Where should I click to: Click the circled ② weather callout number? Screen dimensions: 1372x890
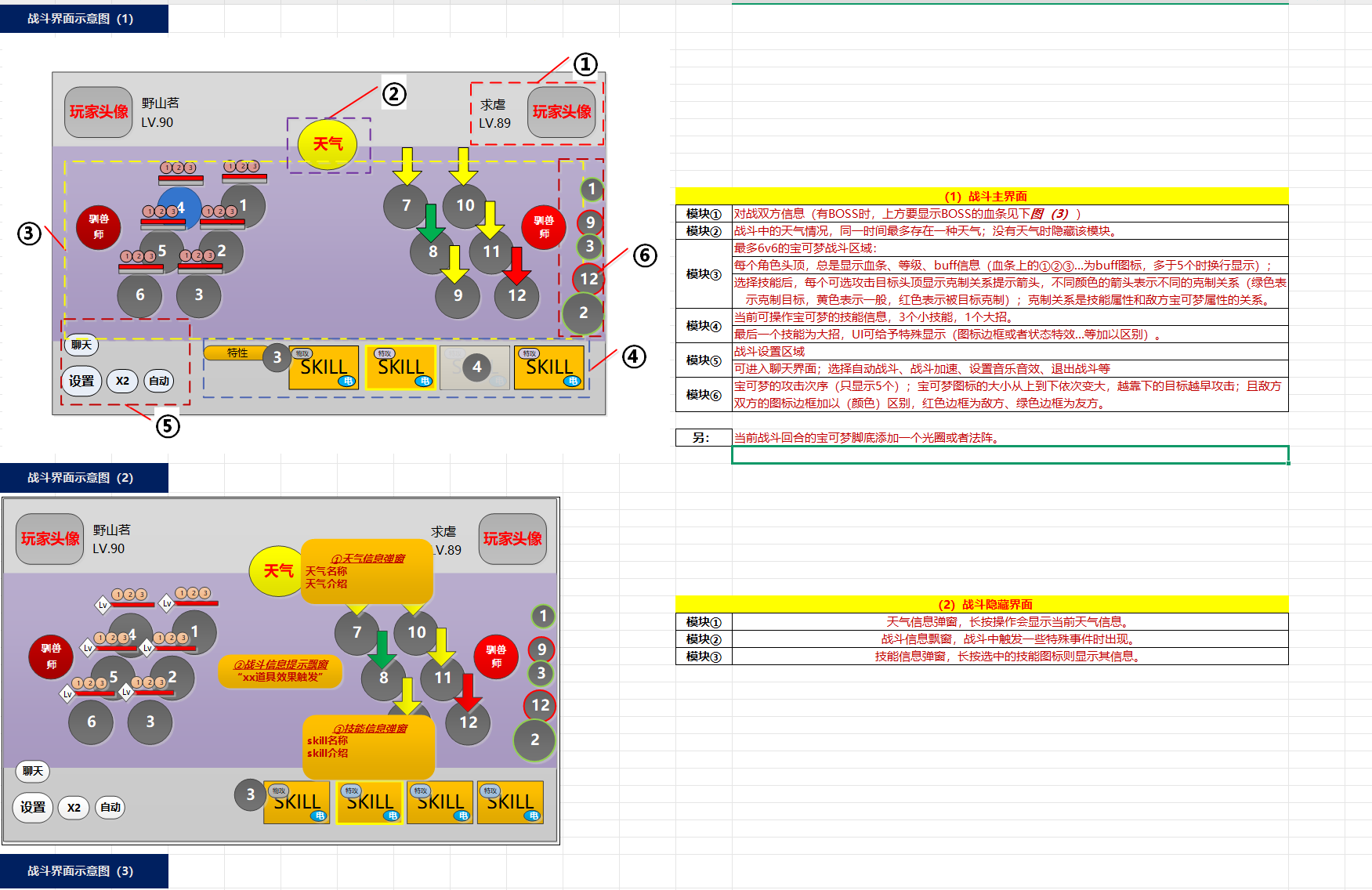[x=394, y=95]
